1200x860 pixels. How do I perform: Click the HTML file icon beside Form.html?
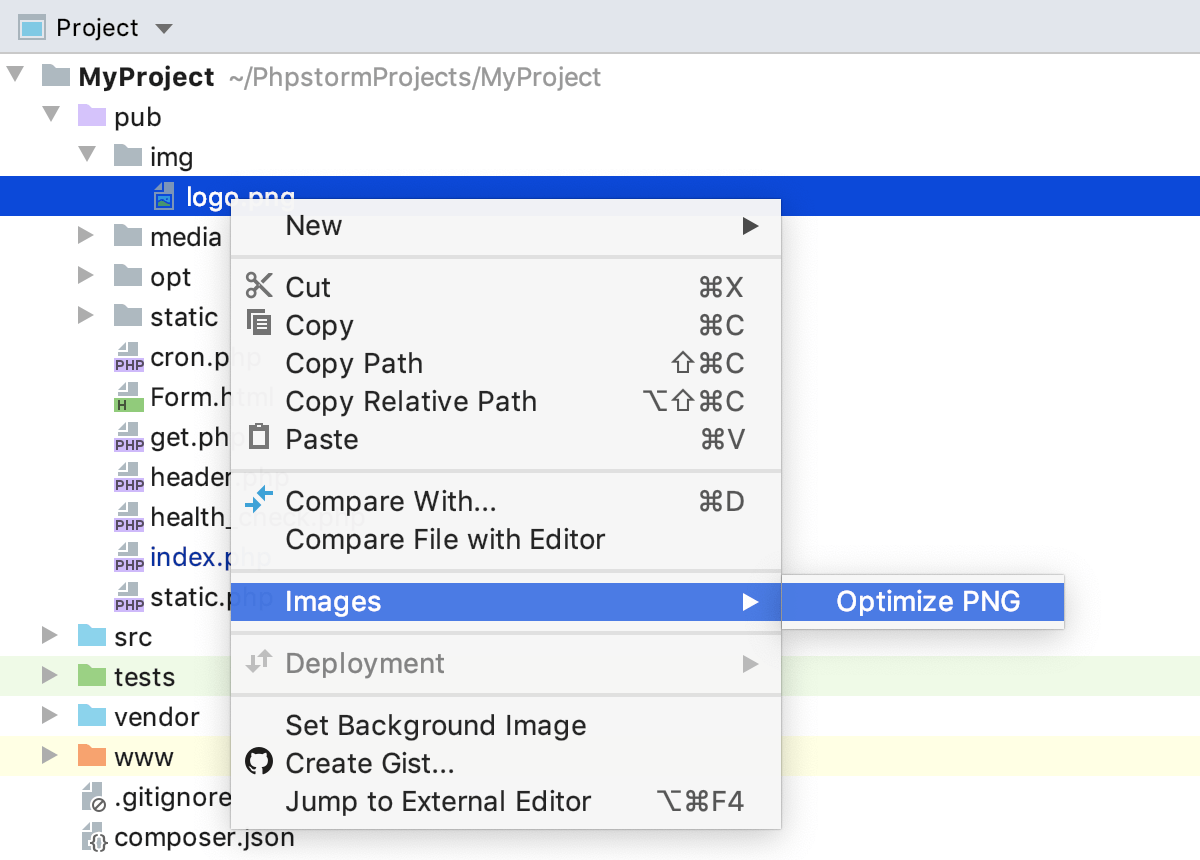[x=128, y=397]
